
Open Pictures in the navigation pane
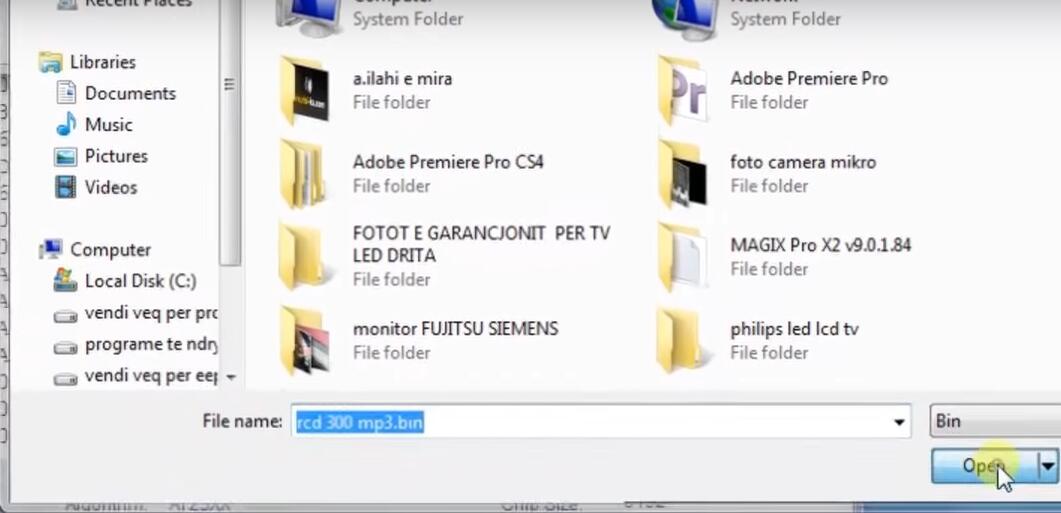pyautogui.click(x=116, y=156)
